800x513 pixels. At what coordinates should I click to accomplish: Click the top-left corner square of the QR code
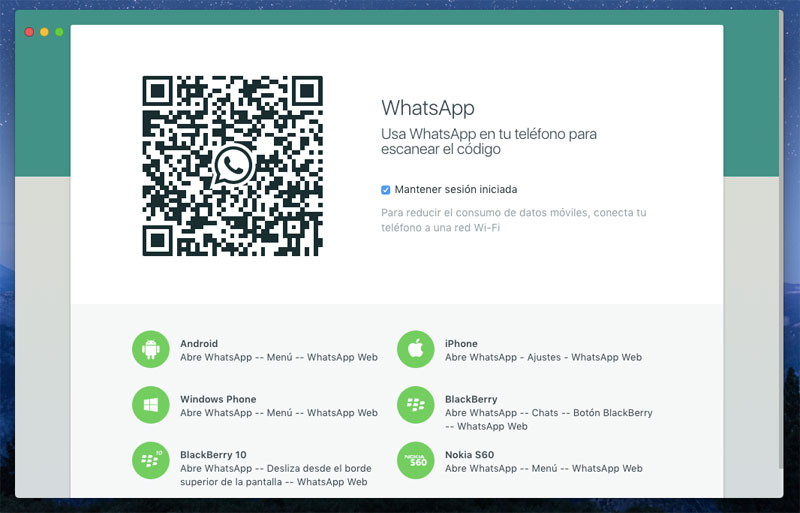coord(159,92)
